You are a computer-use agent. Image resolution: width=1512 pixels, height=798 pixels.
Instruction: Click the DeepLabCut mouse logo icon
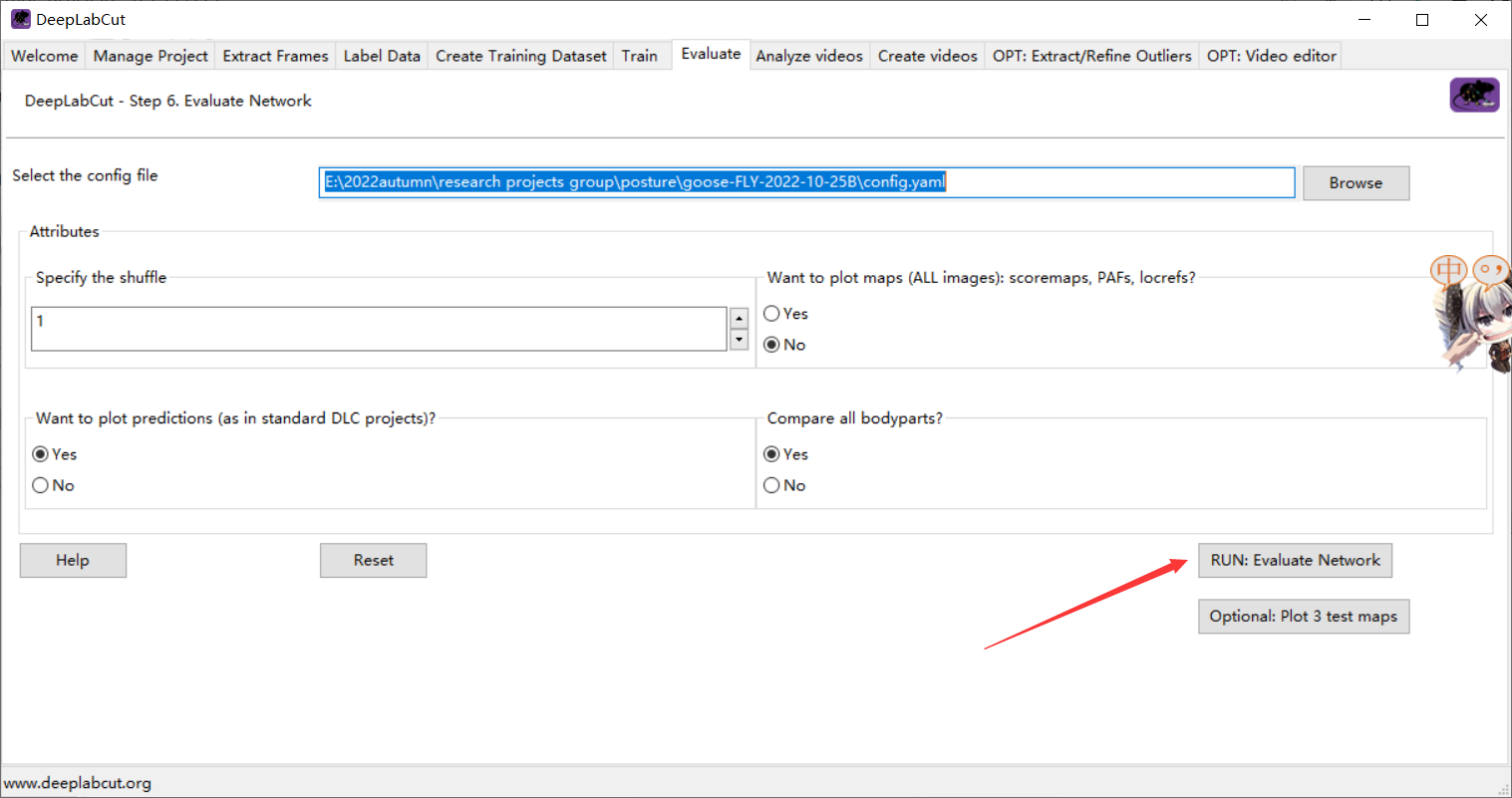1474,96
